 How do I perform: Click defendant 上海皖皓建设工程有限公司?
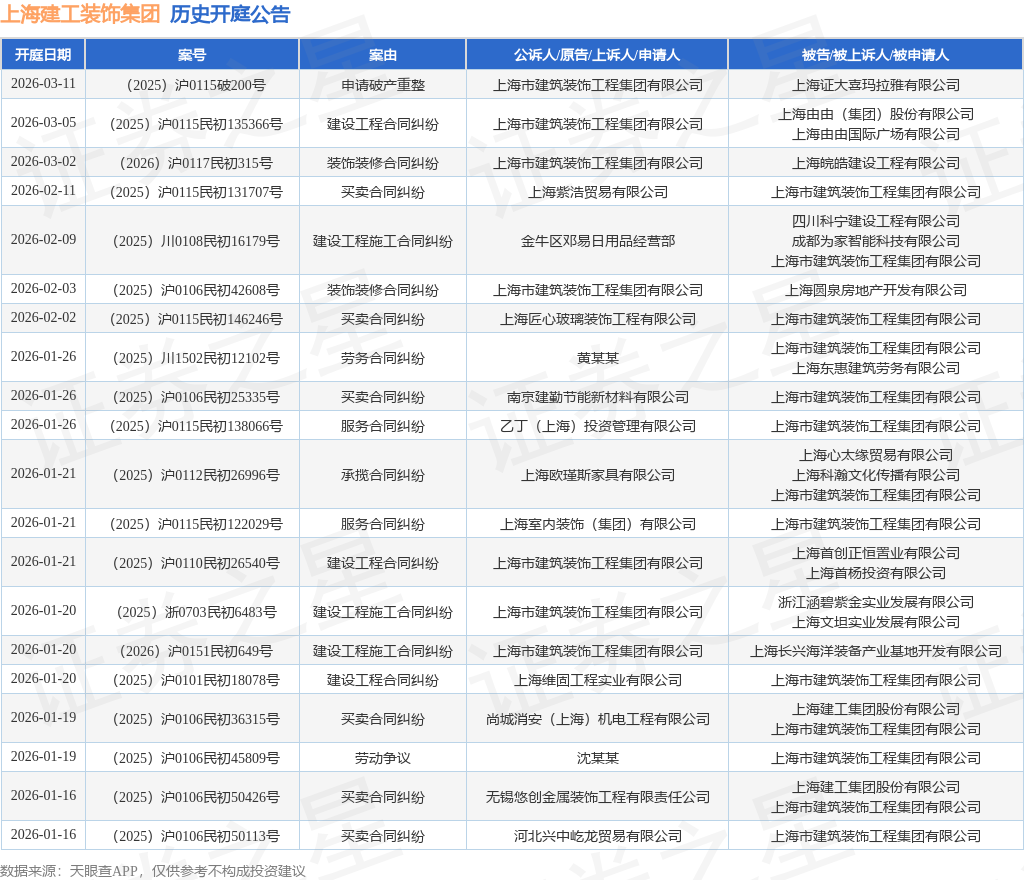pos(876,163)
